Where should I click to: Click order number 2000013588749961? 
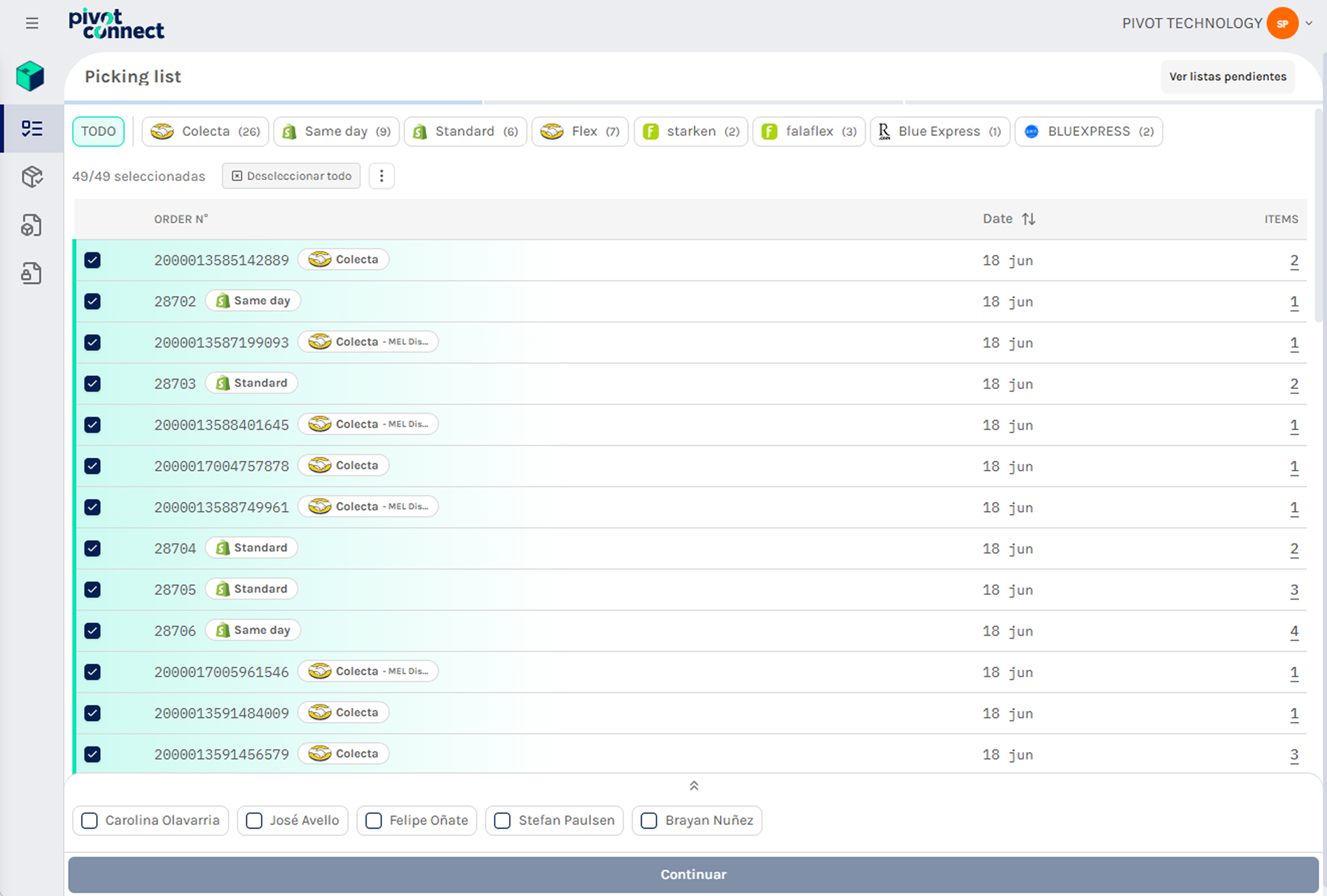tap(222, 507)
